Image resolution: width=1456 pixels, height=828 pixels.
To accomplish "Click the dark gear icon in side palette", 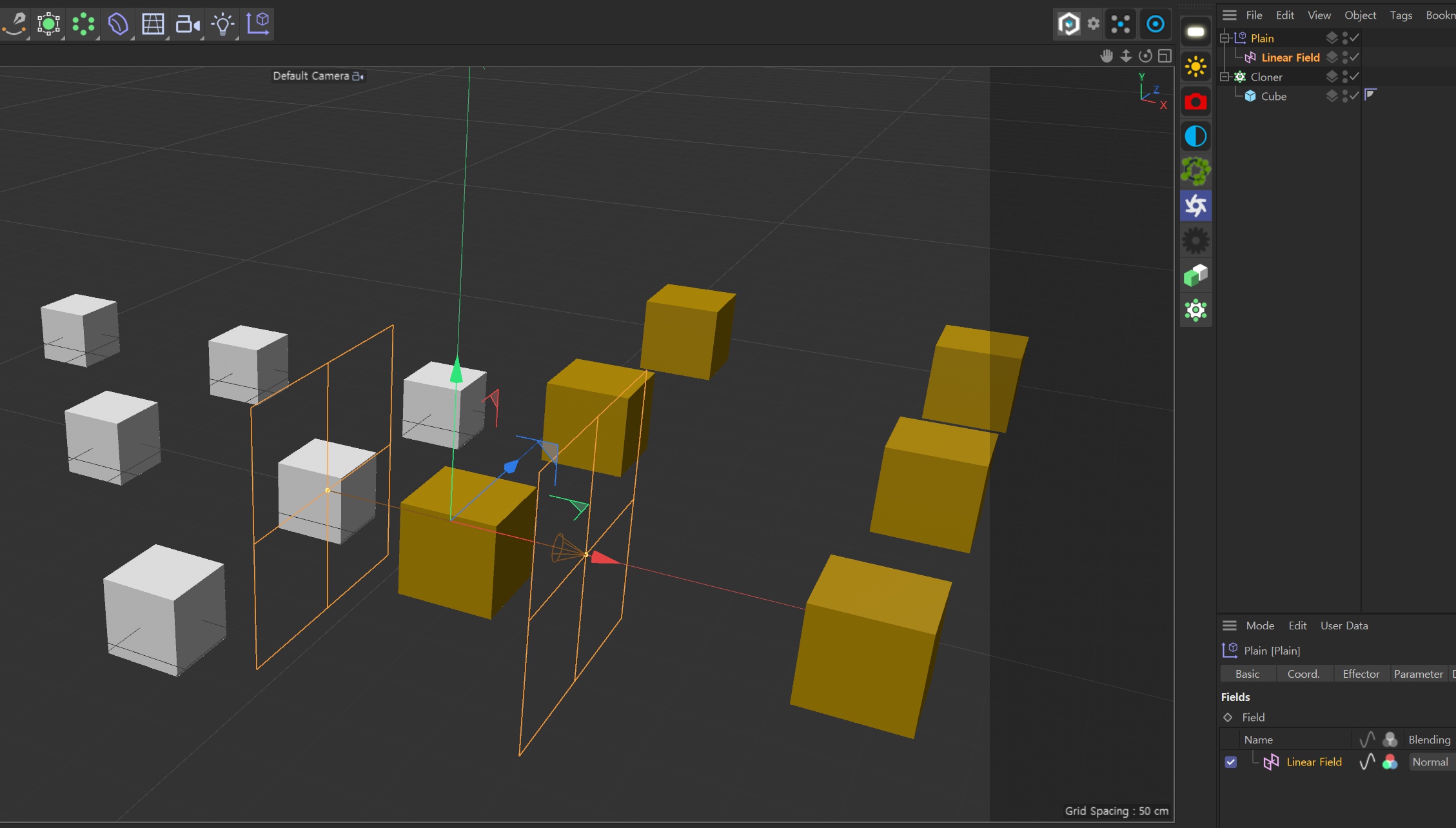I will (1195, 241).
